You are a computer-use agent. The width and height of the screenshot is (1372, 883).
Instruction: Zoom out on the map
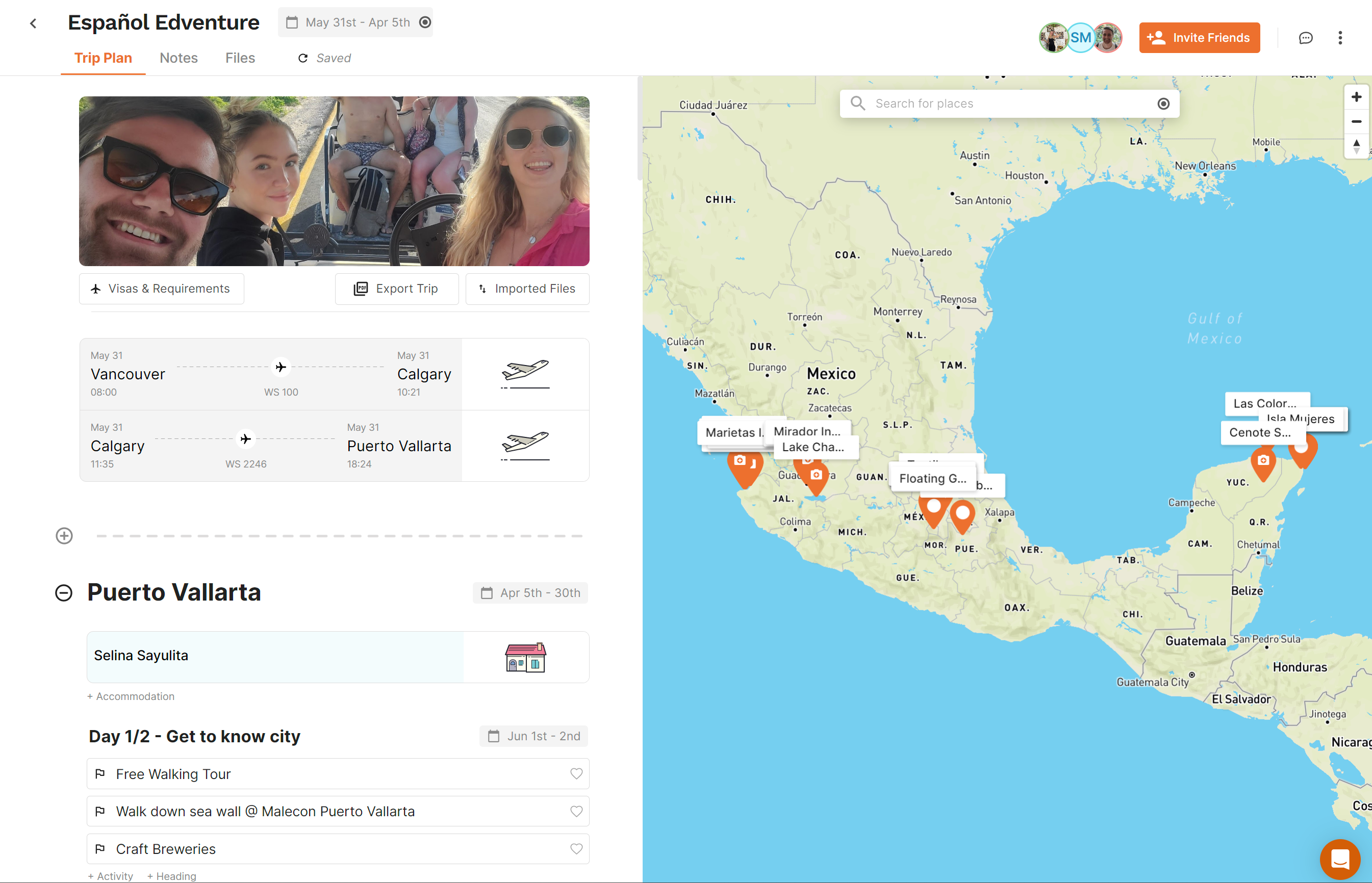pyautogui.click(x=1356, y=121)
